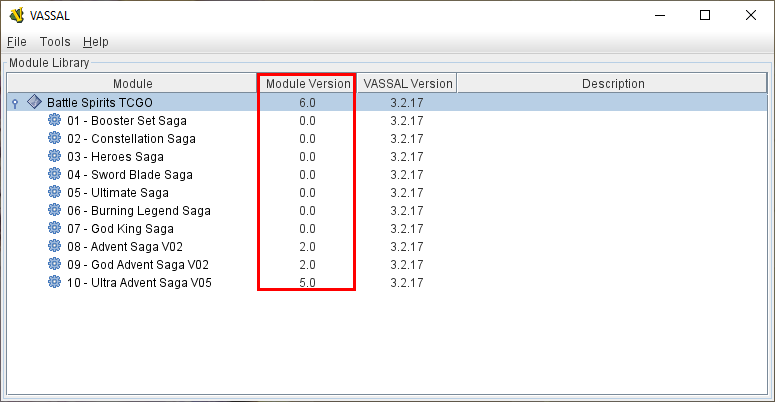Viewport: 775px width, 402px height.
Task: Click the Battle Spirits TCGO module diamond icon
Action: click(34, 102)
